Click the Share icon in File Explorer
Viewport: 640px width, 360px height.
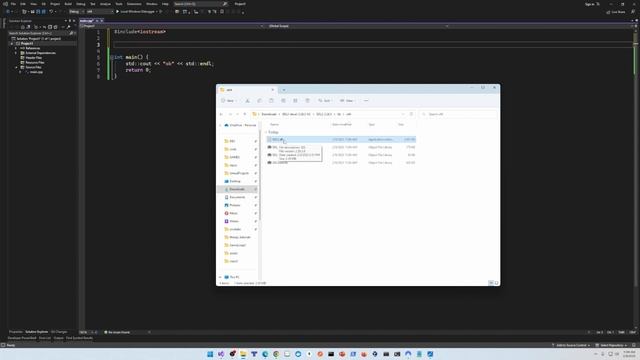point(295,101)
